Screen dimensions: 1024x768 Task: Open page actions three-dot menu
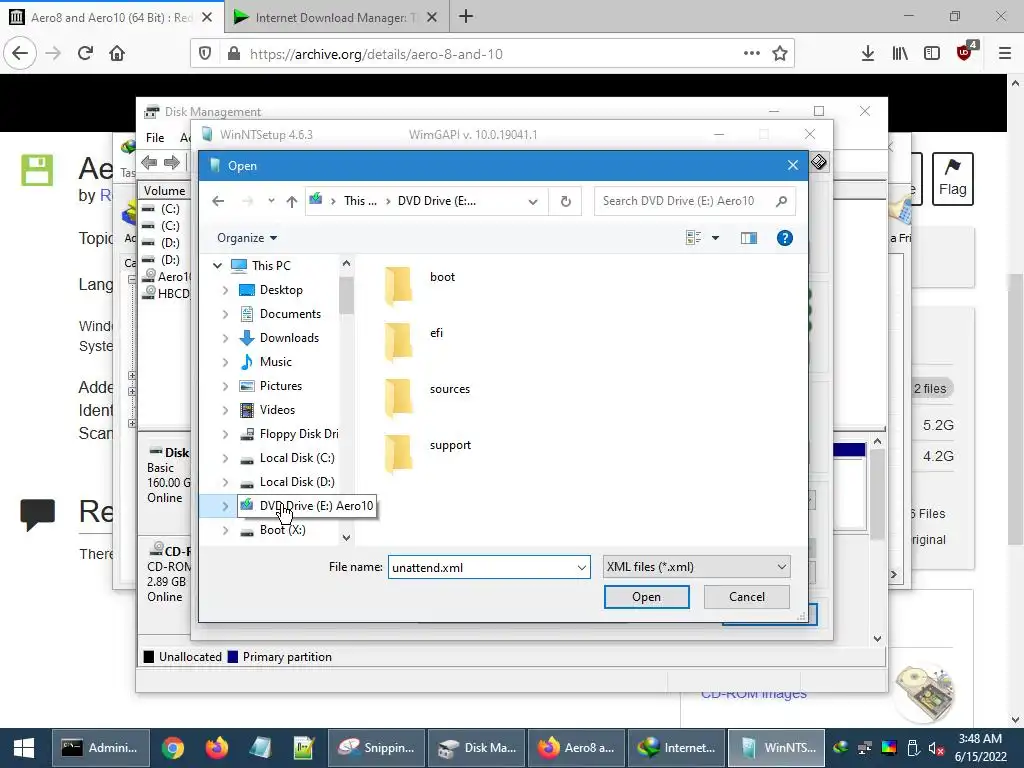(x=752, y=54)
